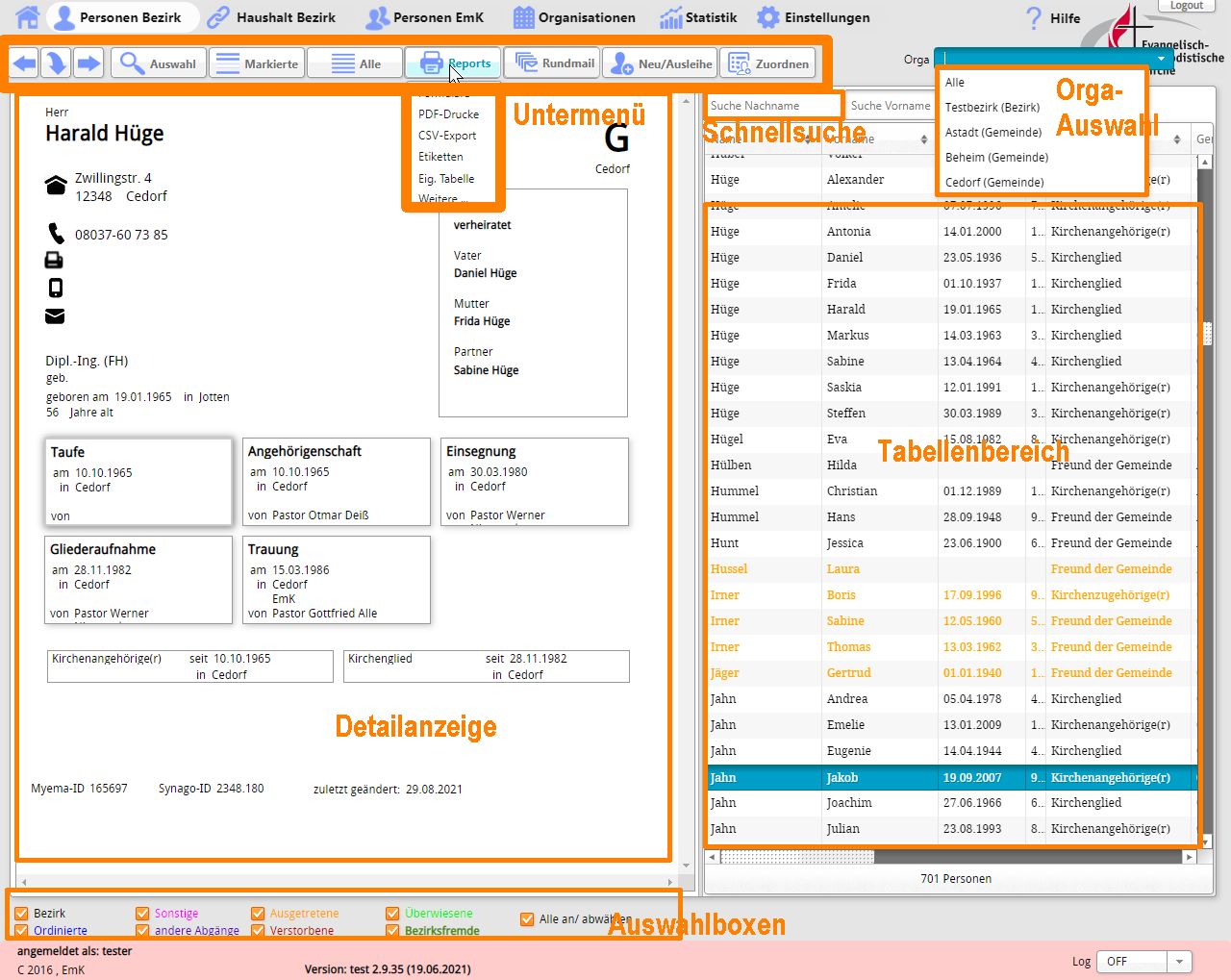
Task: Click the home icon in top navigation
Action: 28,16
